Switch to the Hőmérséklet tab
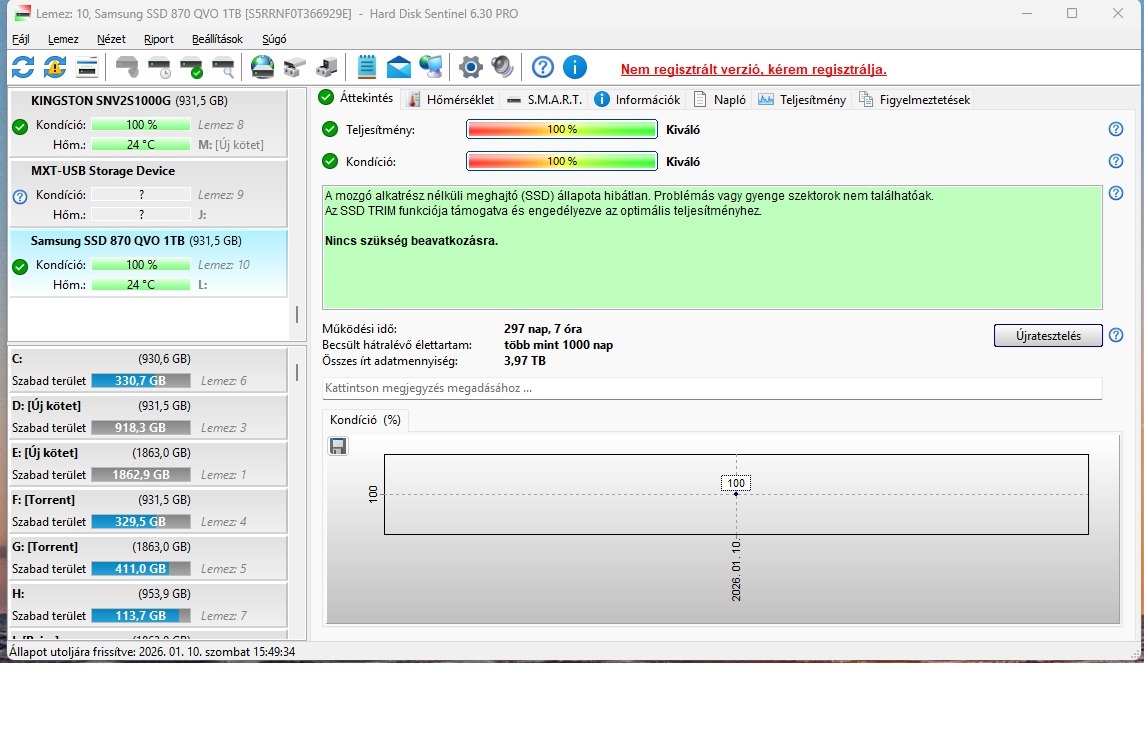The image size is (1144, 737). [452, 100]
